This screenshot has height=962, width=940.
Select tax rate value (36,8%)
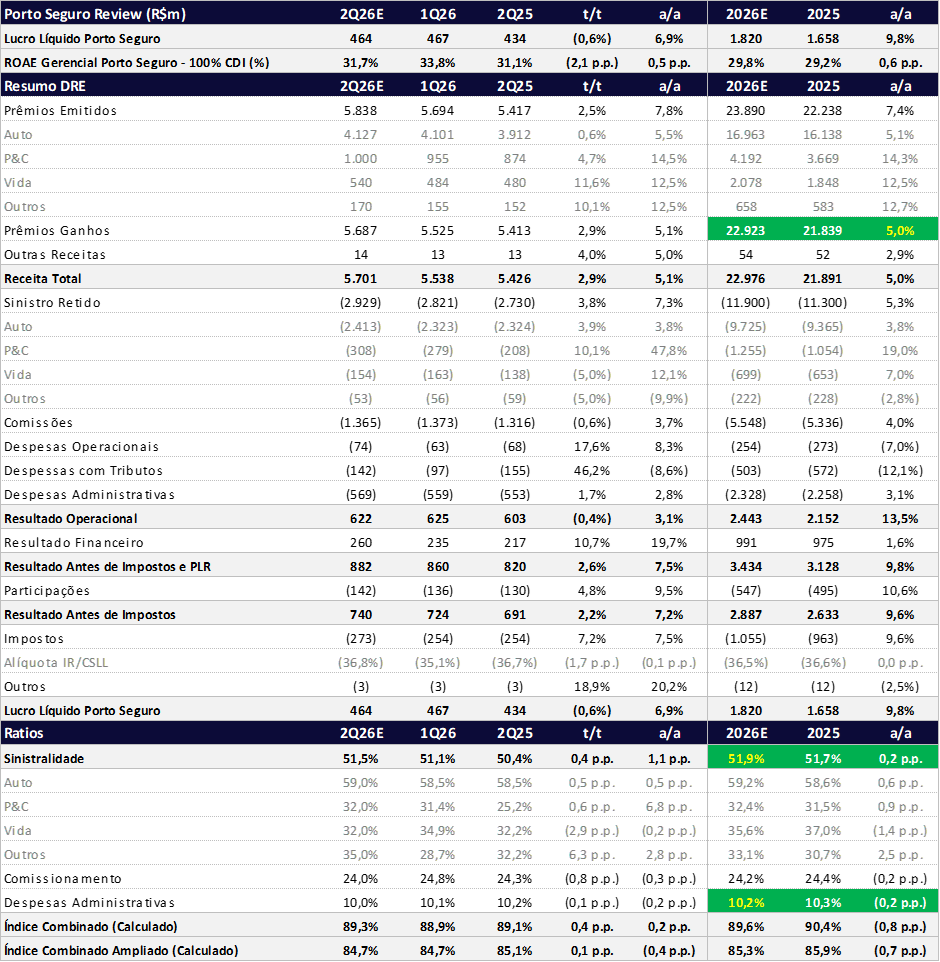361,663
